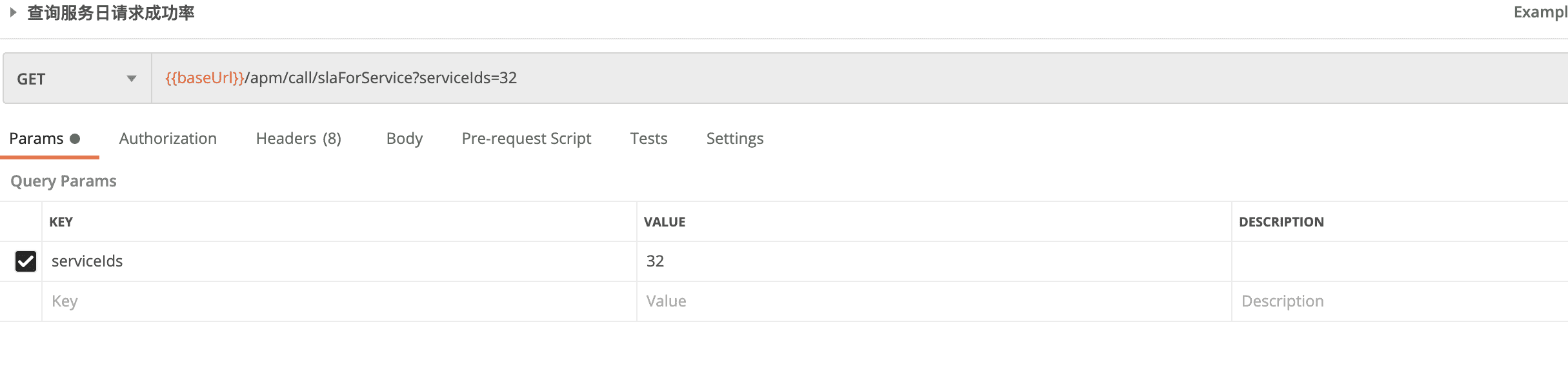Click the {{baseUrl}} variable in the URL
This screenshot has height=373, width=1568.
[205, 78]
